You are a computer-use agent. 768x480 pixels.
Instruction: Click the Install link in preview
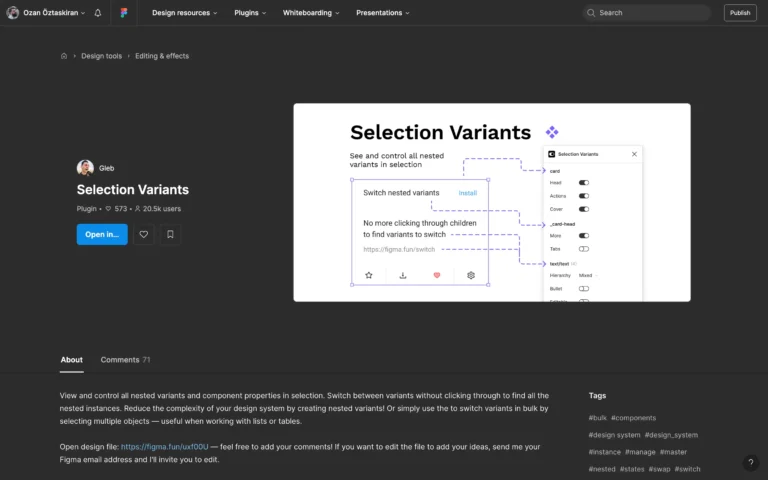coord(468,193)
